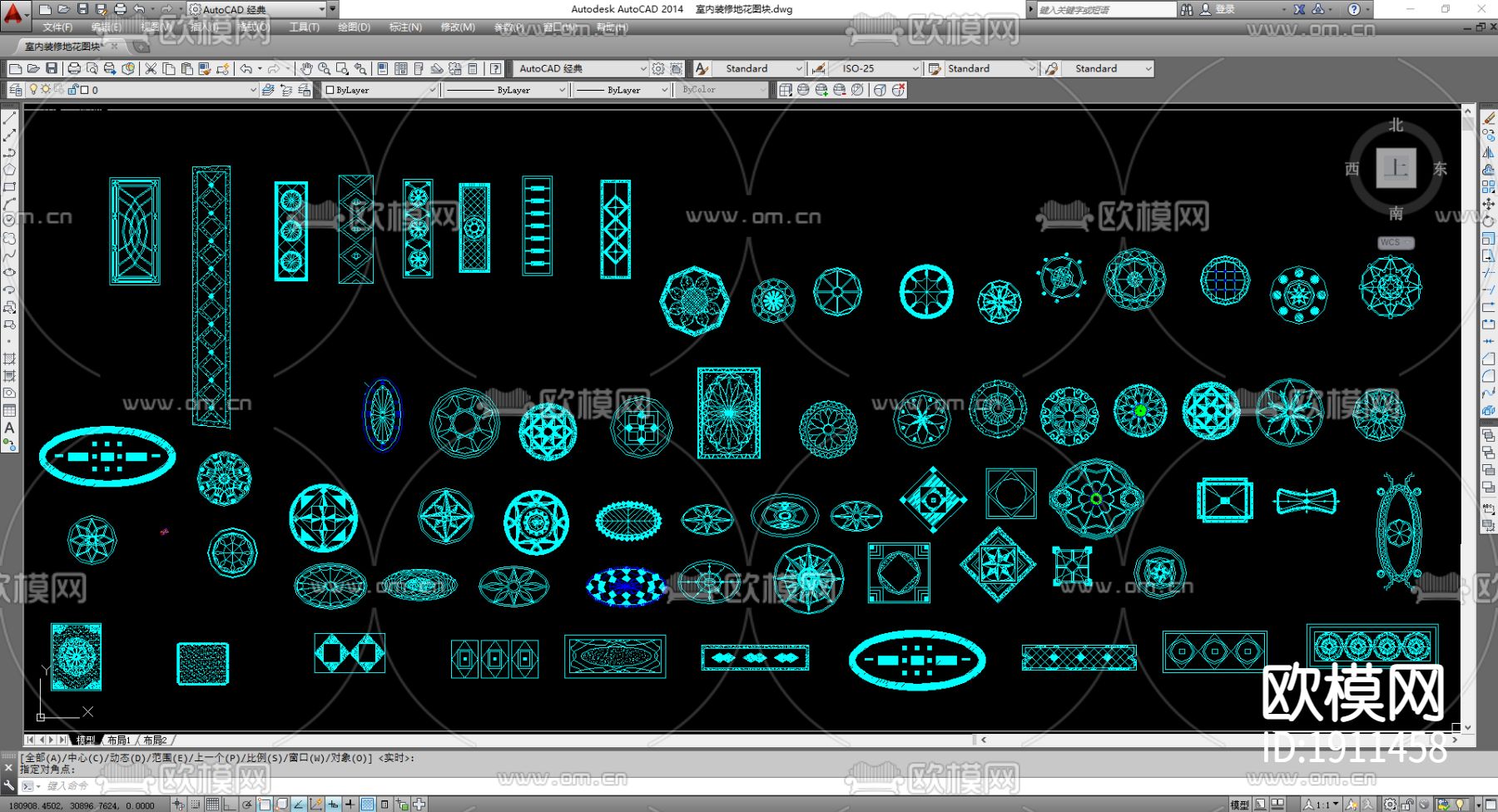Viewport: 1498px width, 812px height.
Task: Open the Text Style manager icon
Action: point(702,68)
